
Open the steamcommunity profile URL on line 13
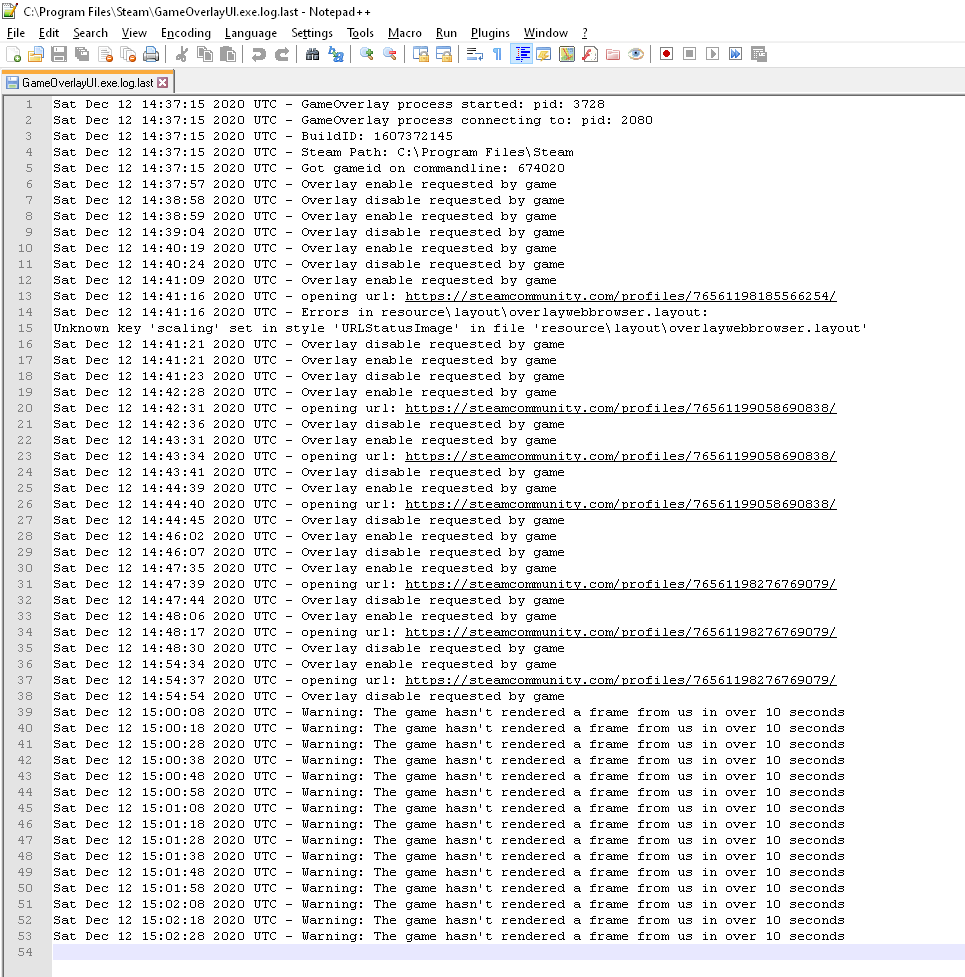620,297
